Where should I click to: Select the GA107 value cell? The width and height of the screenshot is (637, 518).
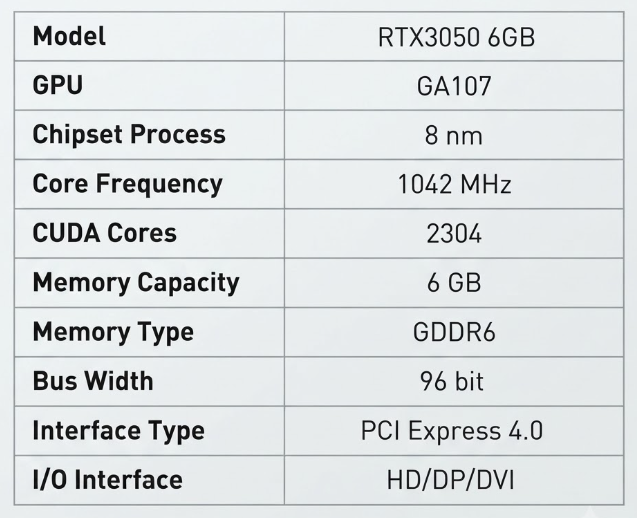(454, 86)
